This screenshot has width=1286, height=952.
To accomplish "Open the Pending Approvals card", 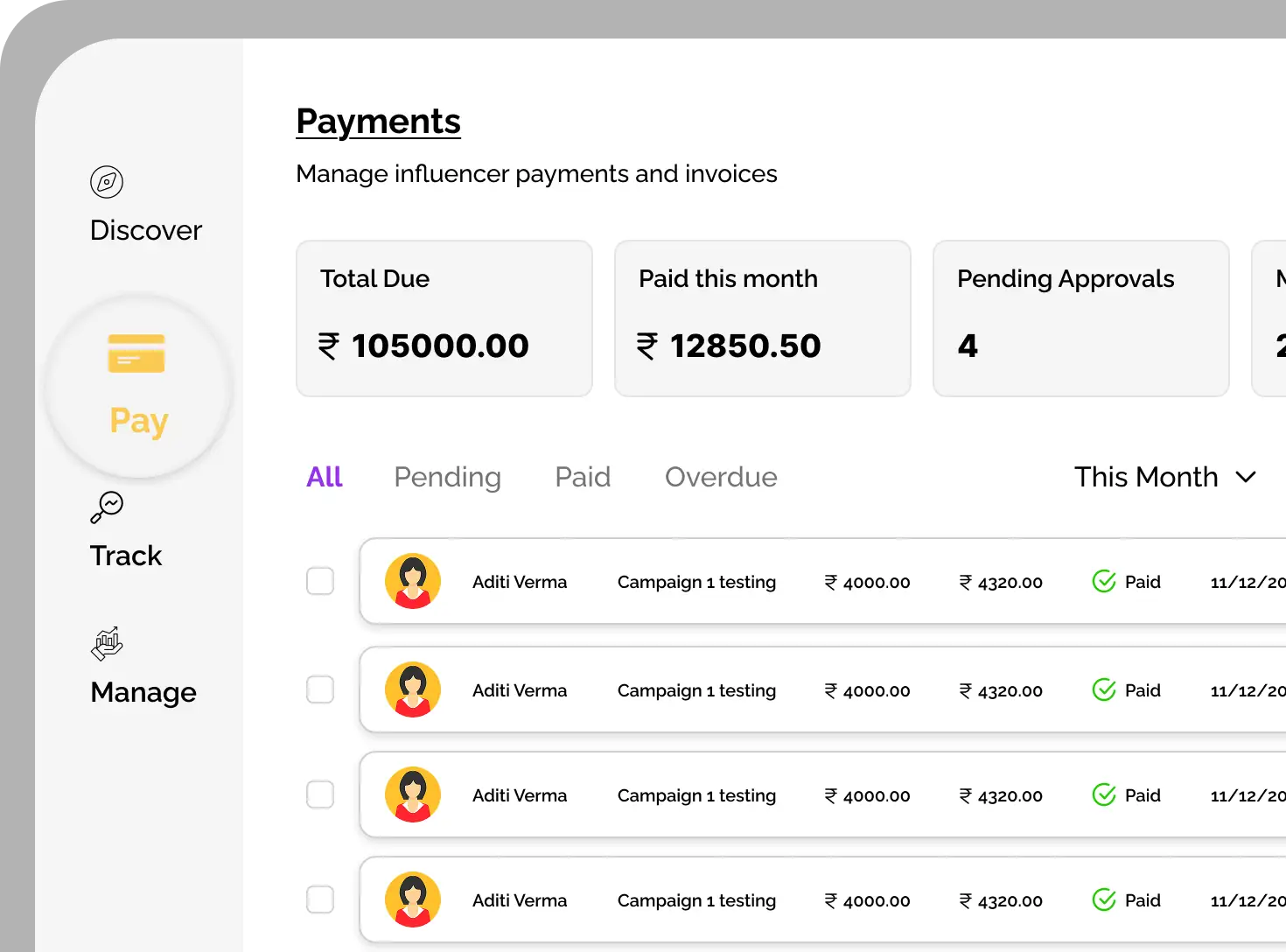I will pos(1080,318).
